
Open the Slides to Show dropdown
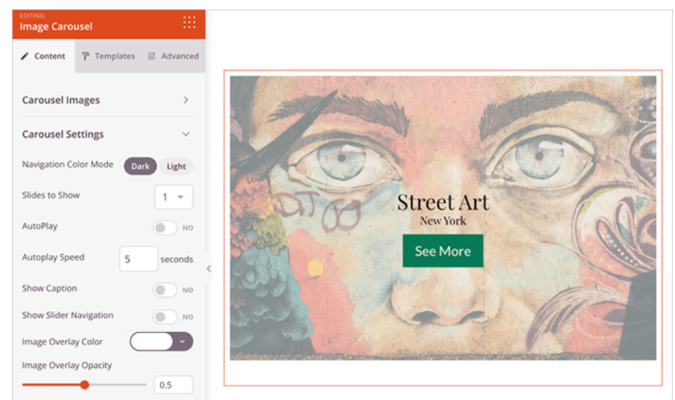point(174,197)
